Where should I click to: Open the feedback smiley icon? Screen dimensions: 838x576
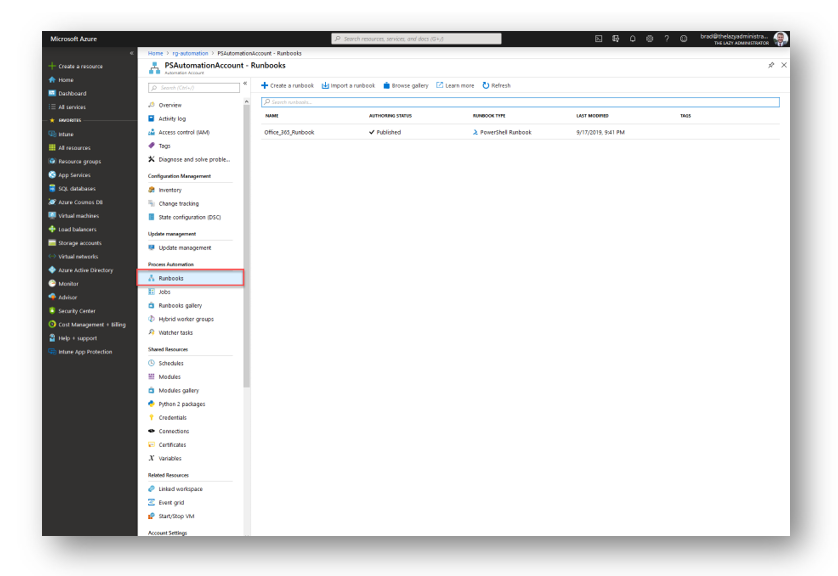click(684, 38)
